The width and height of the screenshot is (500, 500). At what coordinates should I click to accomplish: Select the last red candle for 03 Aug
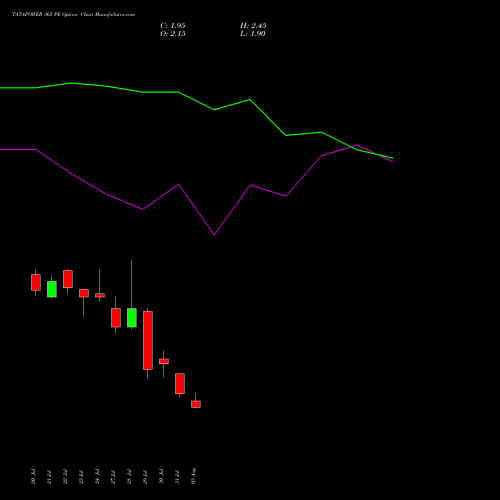coord(196,404)
